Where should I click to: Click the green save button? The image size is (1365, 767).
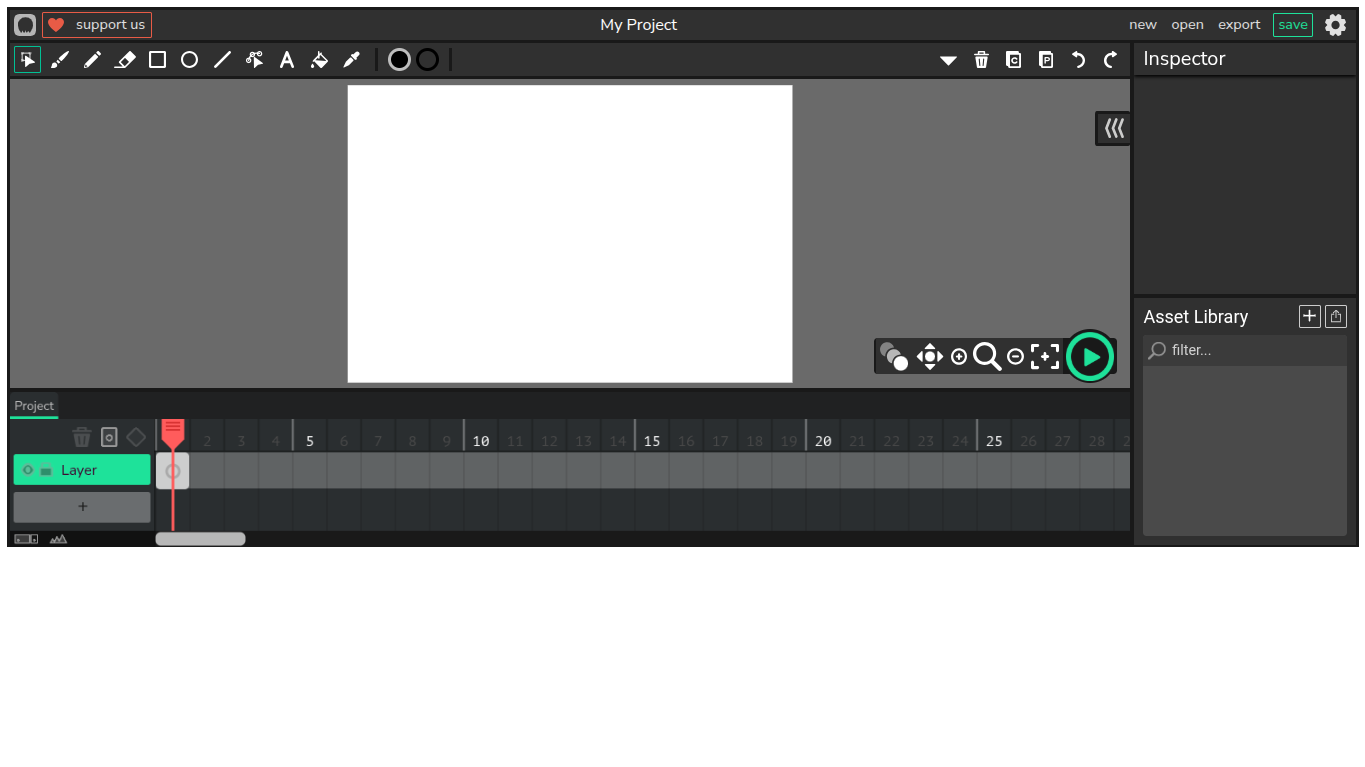[x=1292, y=25]
